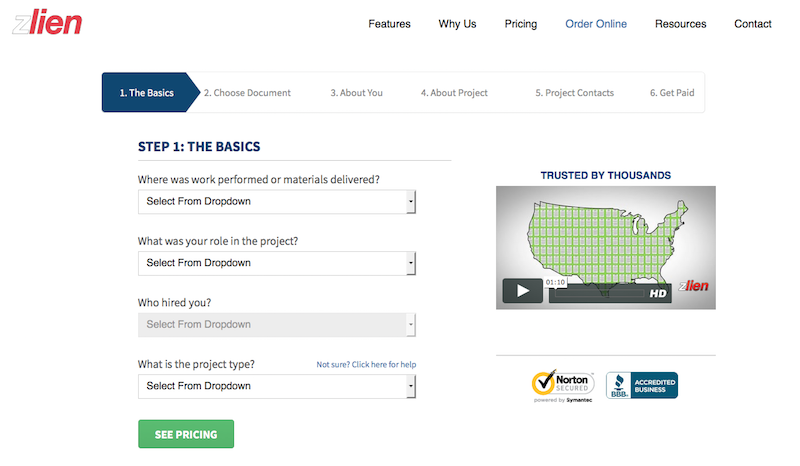Viewport: 800px width, 466px height.
Task: Click the 'Not sure? Click here for help' link
Action: pos(366,365)
